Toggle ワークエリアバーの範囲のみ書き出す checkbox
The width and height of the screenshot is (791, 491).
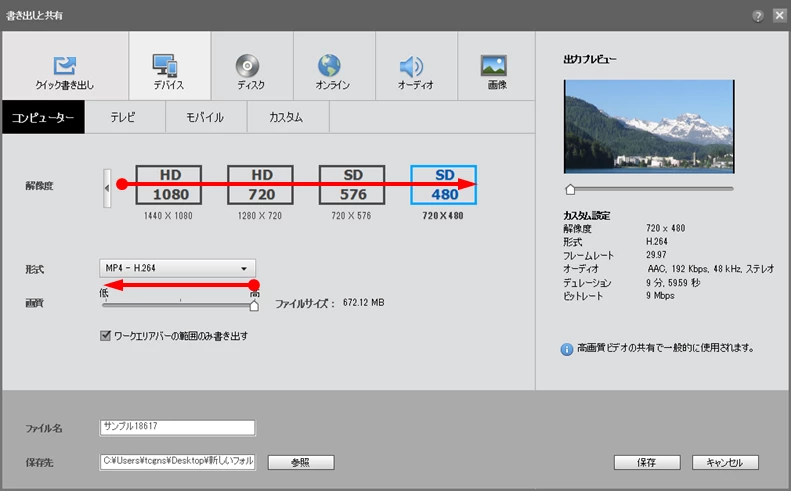105,336
